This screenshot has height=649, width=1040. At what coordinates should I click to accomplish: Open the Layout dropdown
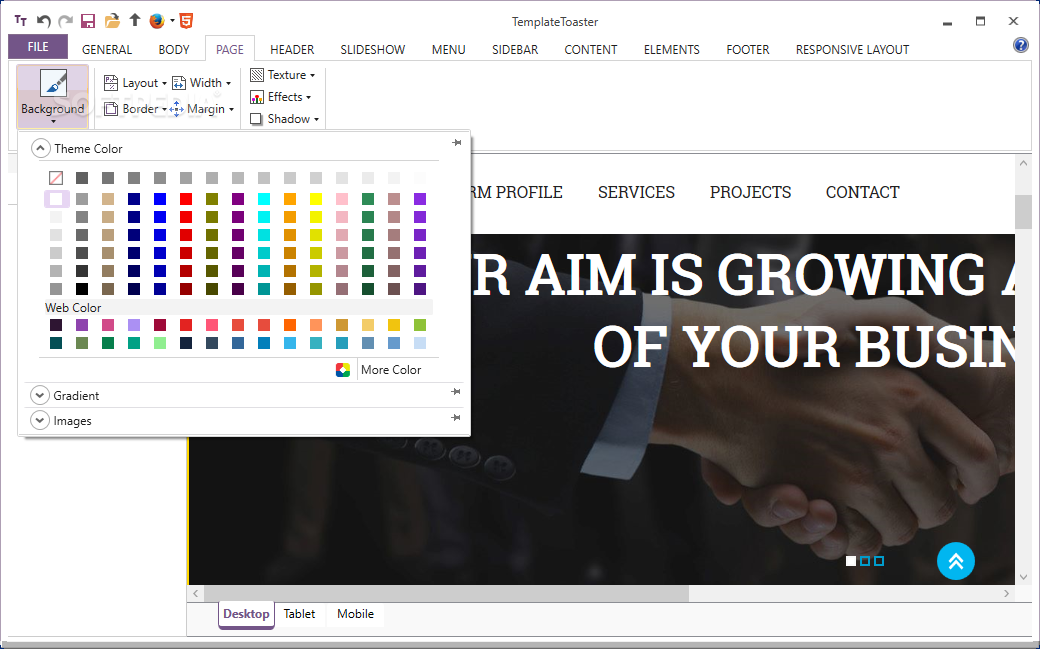[135, 83]
